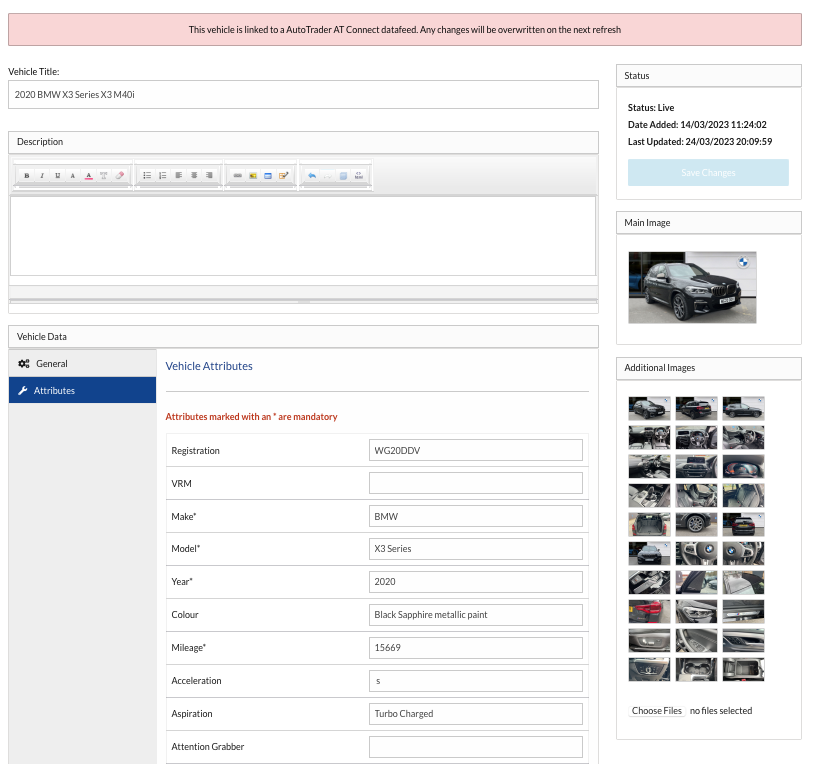Click the underline formatting icon
Image resolution: width=813 pixels, height=764 pixels.
[x=57, y=175]
